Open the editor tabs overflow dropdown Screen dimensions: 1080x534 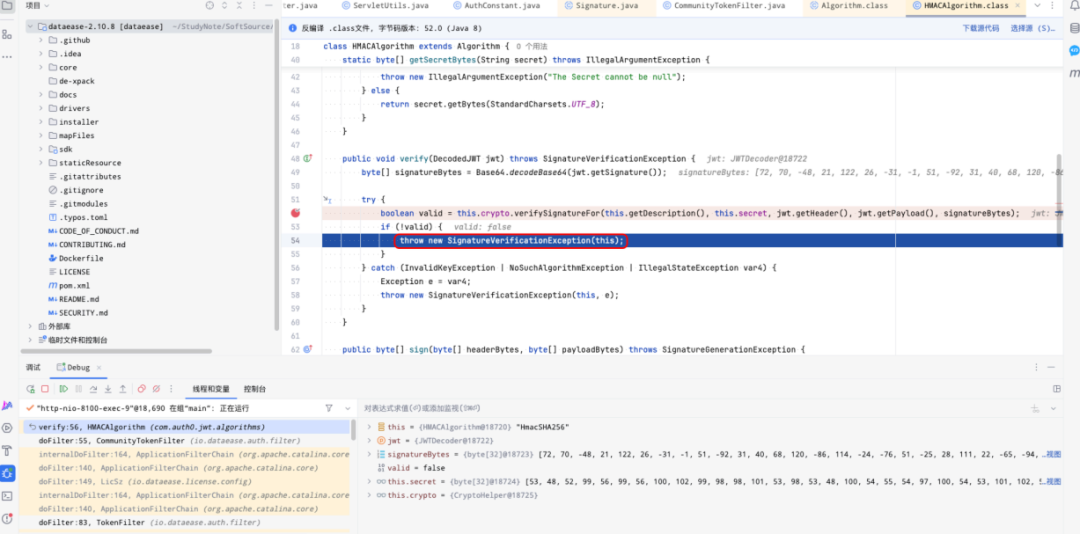point(1037,6)
